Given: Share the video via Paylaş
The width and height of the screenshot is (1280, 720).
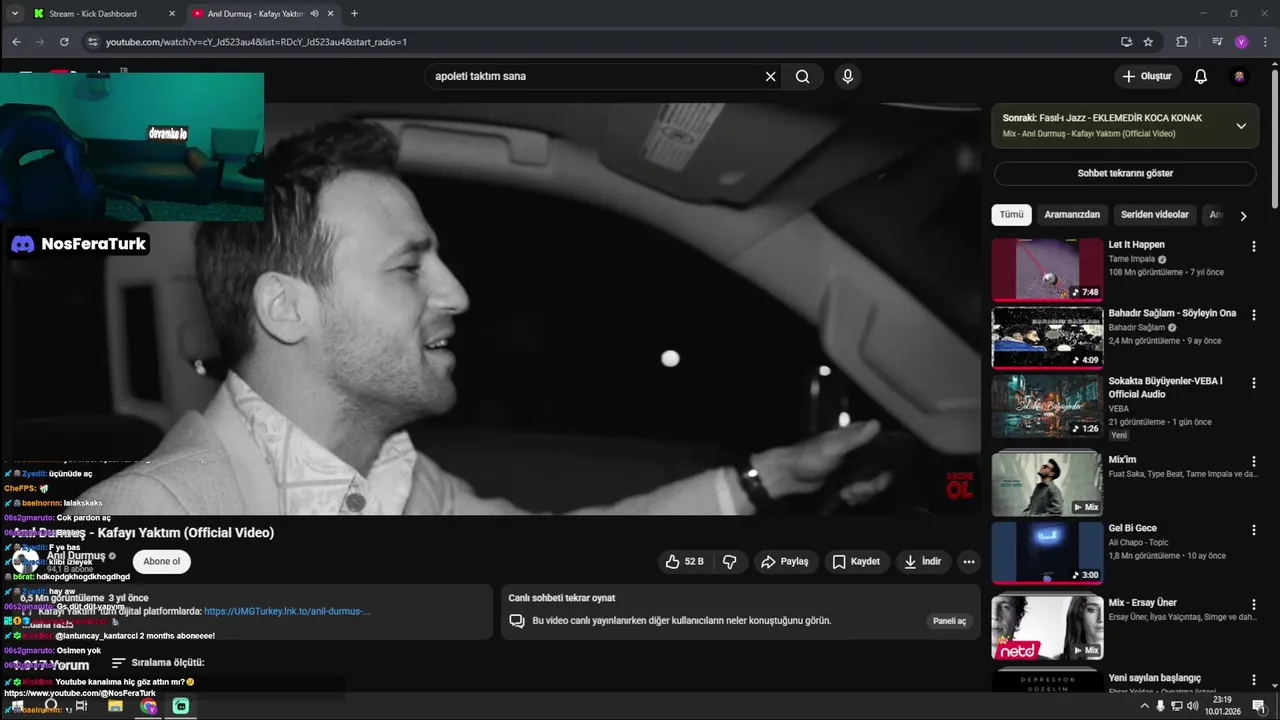Looking at the screenshot, I should (785, 562).
